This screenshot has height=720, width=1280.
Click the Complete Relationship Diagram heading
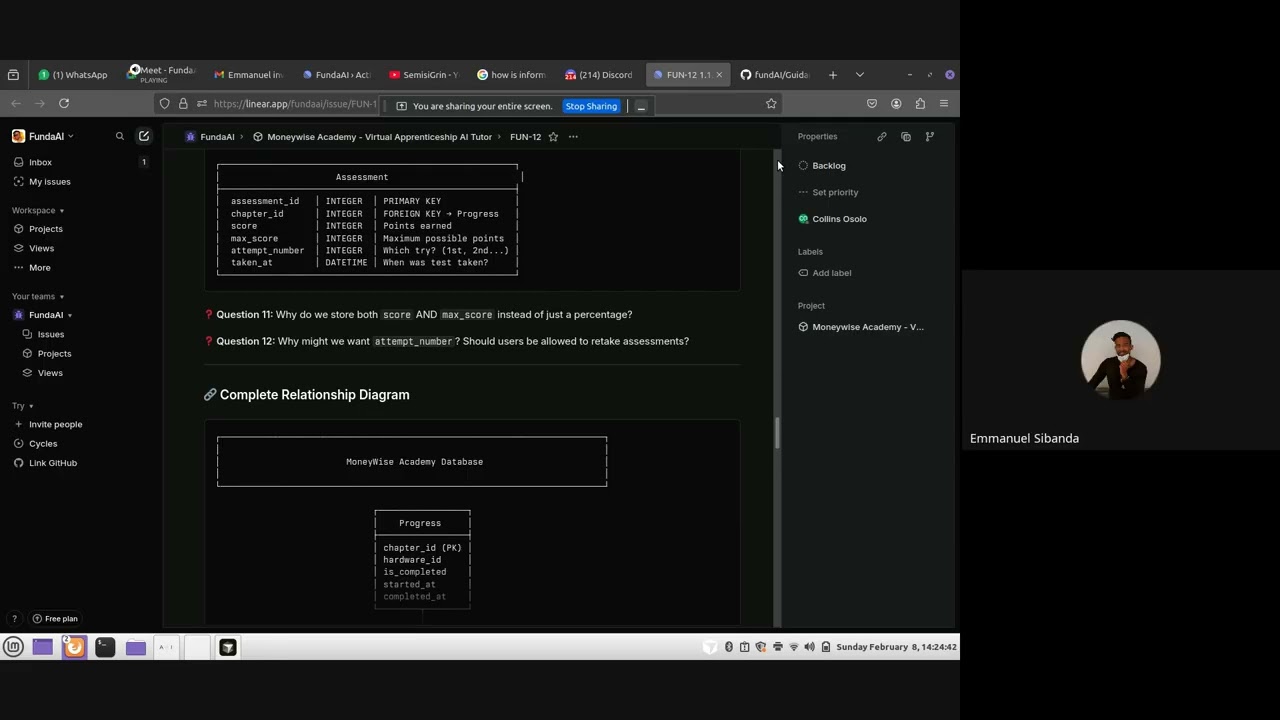point(314,395)
